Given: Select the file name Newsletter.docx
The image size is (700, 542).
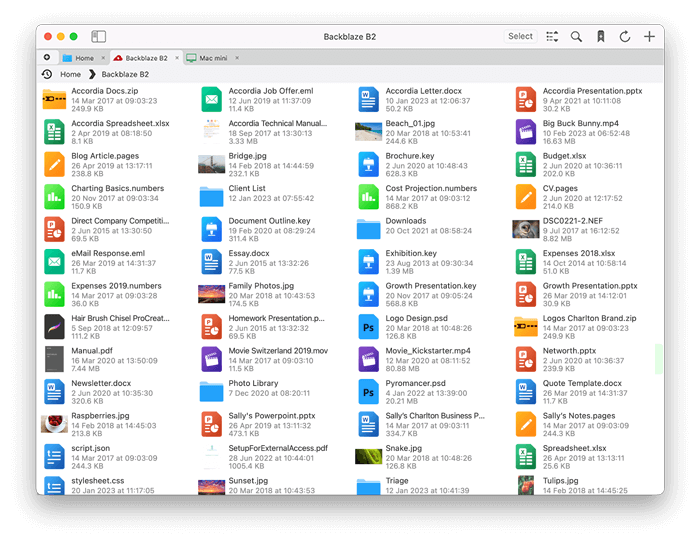Looking at the screenshot, I should (x=101, y=383).
